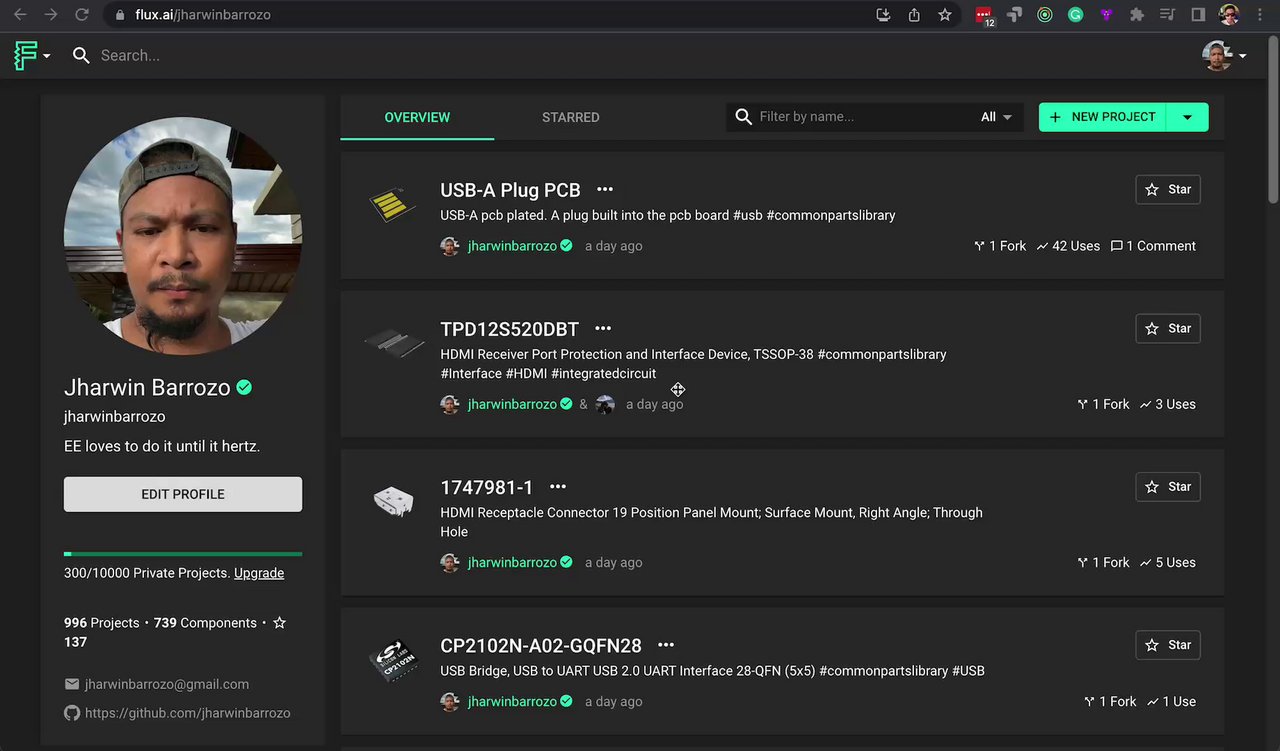The height and width of the screenshot is (751, 1280).
Task: Bookmark page with the star icon in address bar
Action: (945, 15)
